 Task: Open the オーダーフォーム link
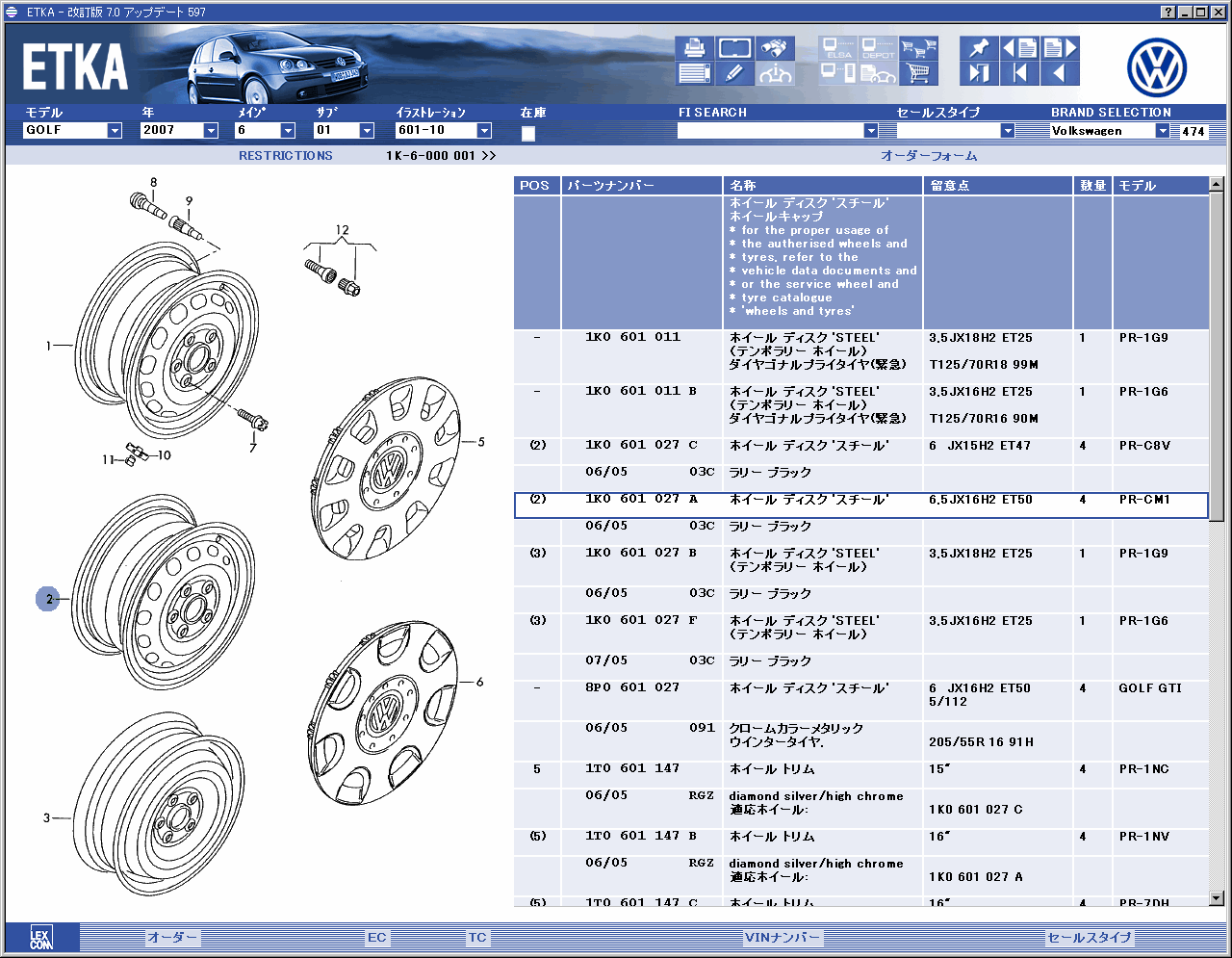click(x=929, y=156)
